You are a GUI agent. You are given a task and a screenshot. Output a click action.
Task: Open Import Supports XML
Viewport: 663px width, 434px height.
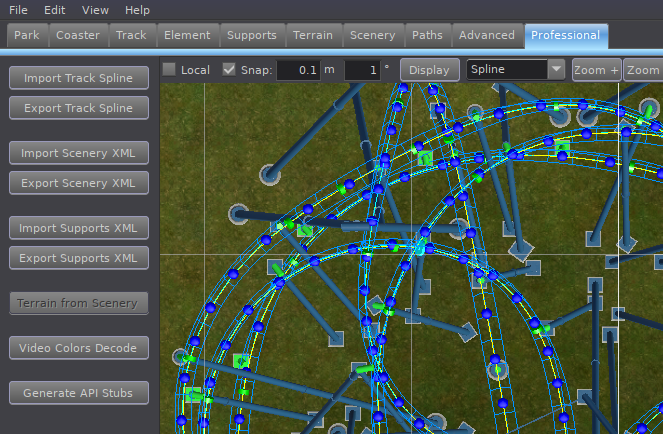[x=79, y=228]
